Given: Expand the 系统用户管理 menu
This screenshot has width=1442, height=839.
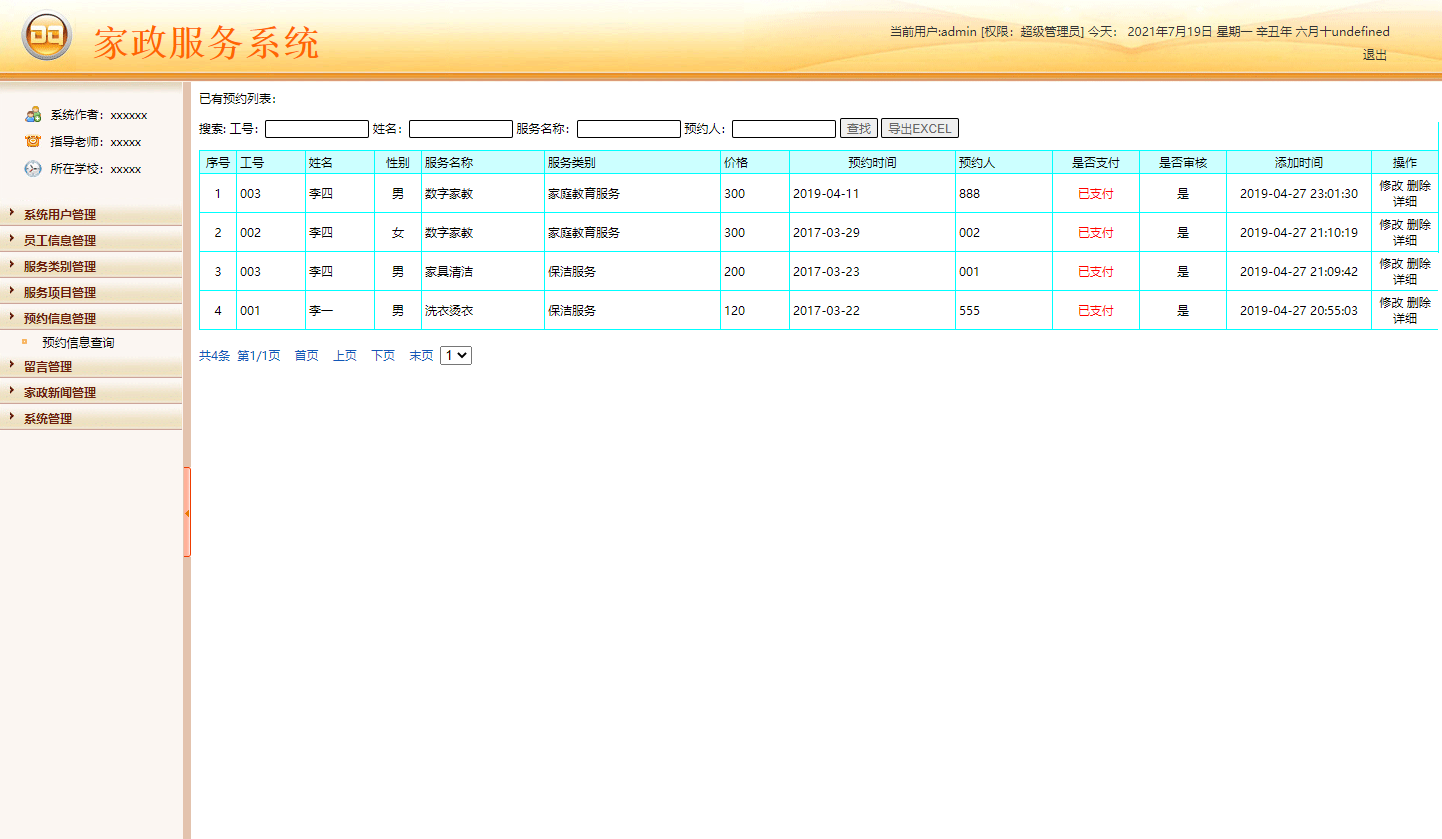Looking at the screenshot, I should 60,213.
